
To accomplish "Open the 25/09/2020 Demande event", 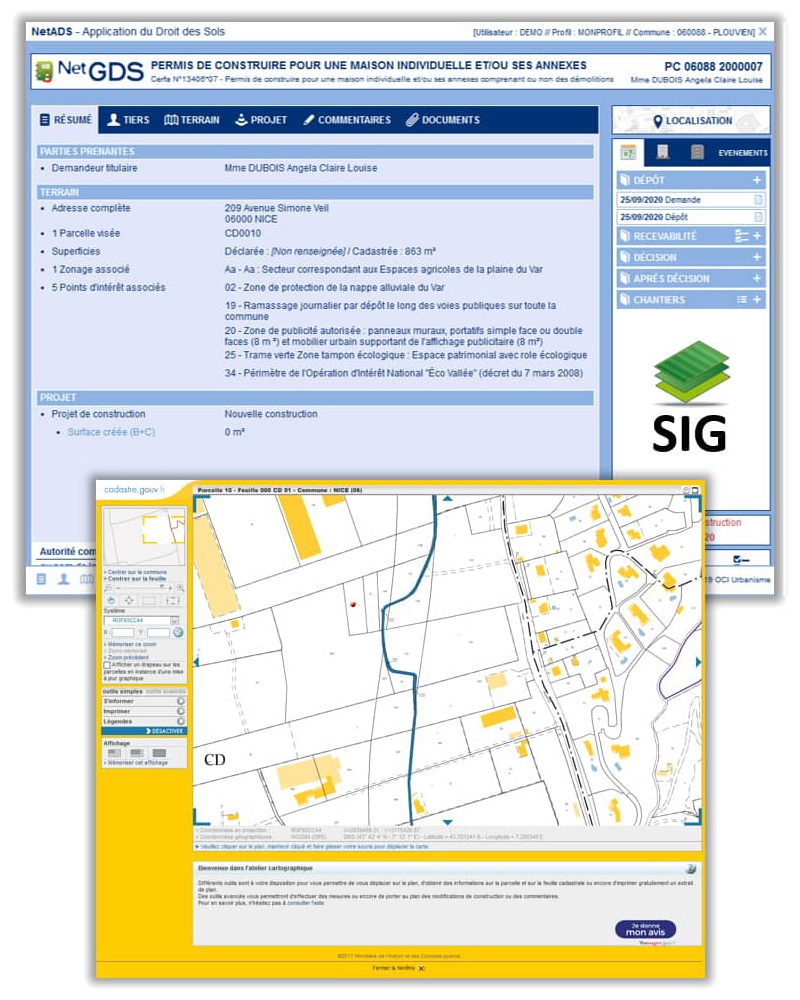I will [x=691, y=200].
